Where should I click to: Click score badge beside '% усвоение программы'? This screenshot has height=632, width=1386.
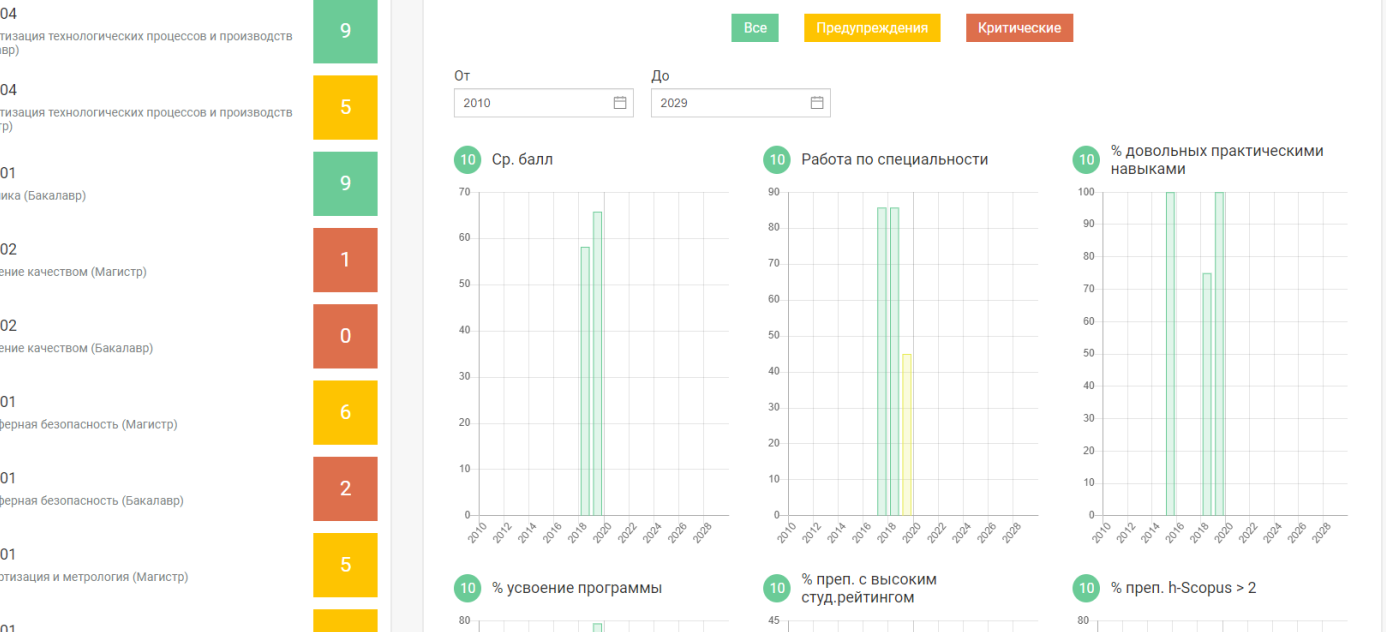click(x=467, y=588)
